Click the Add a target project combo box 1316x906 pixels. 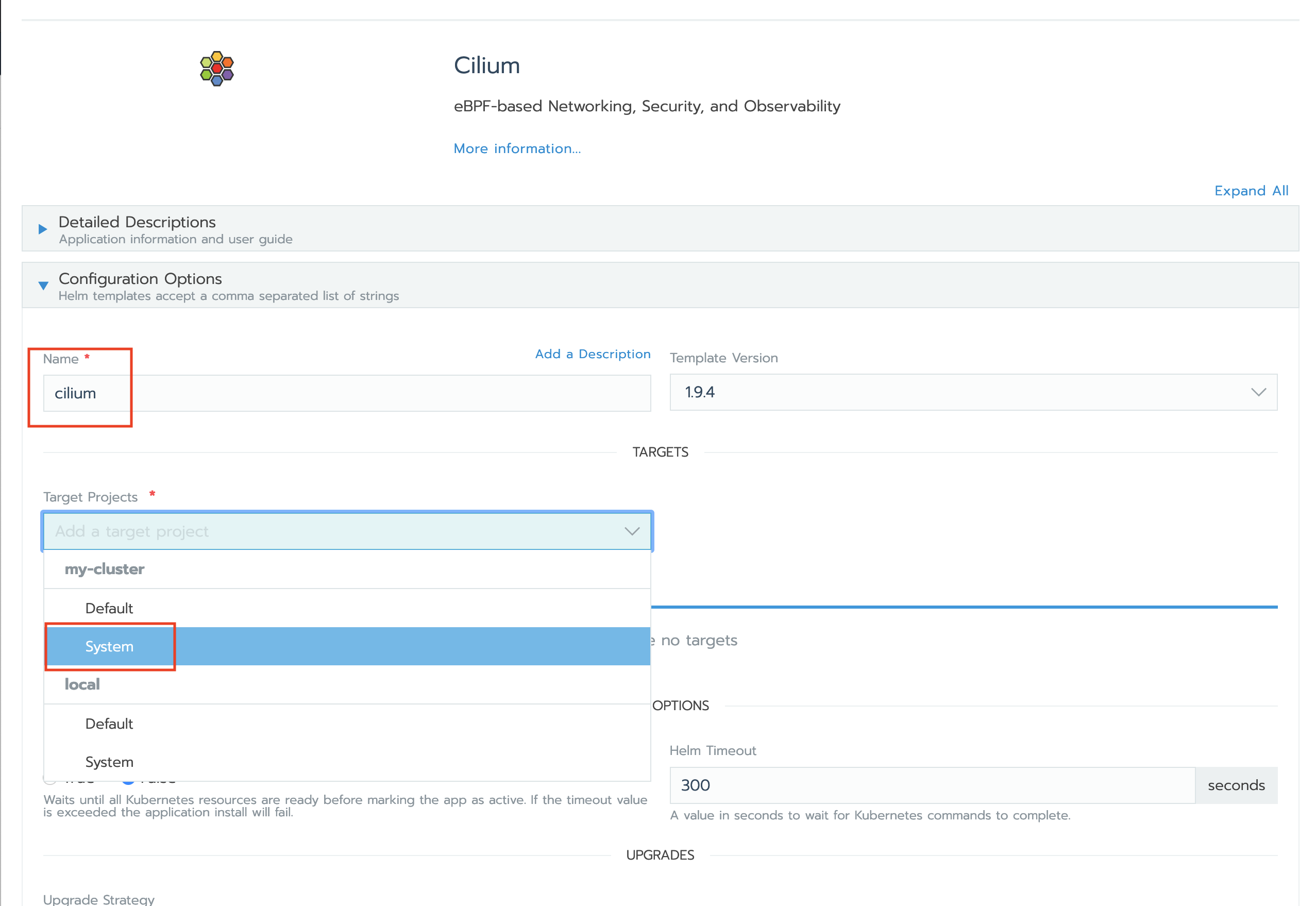click(347, 531)
